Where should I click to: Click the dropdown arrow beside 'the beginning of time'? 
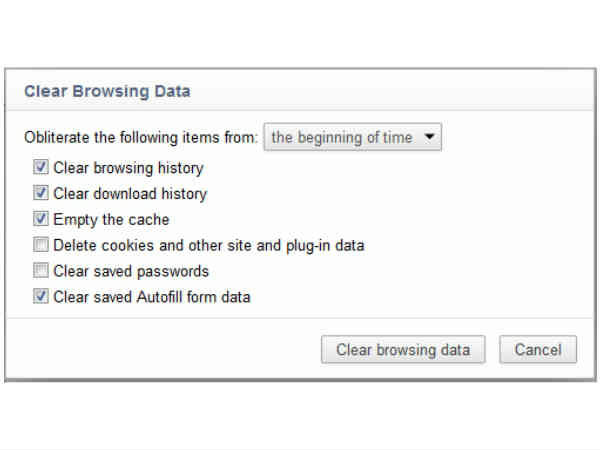click(429, 138)
